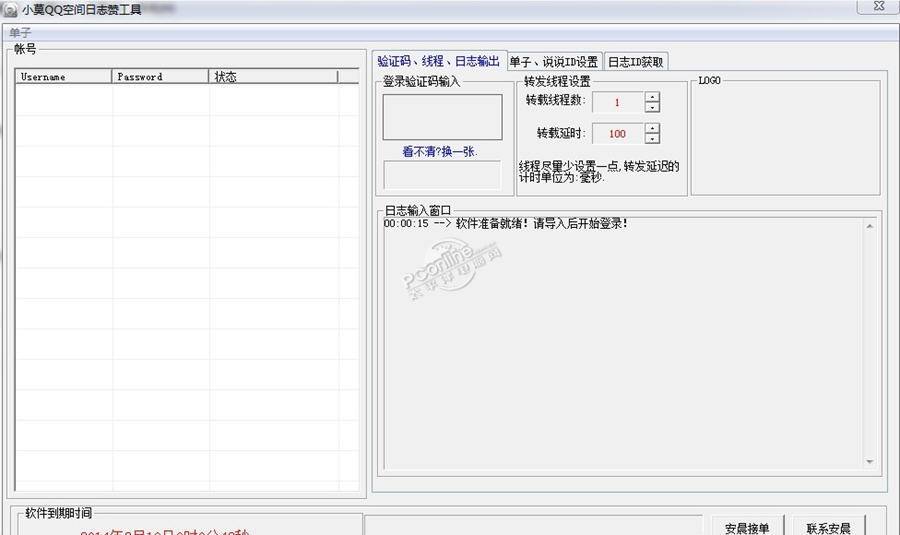The width and height of the screenshot is (900, 535).
Task: Switch to 验证码、线程、日志输出 tab
Action: pos(439,61)
